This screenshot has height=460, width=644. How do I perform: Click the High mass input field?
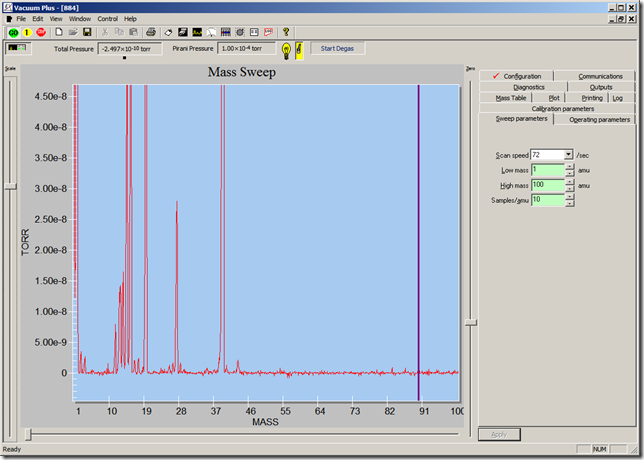tap(548, 185)
